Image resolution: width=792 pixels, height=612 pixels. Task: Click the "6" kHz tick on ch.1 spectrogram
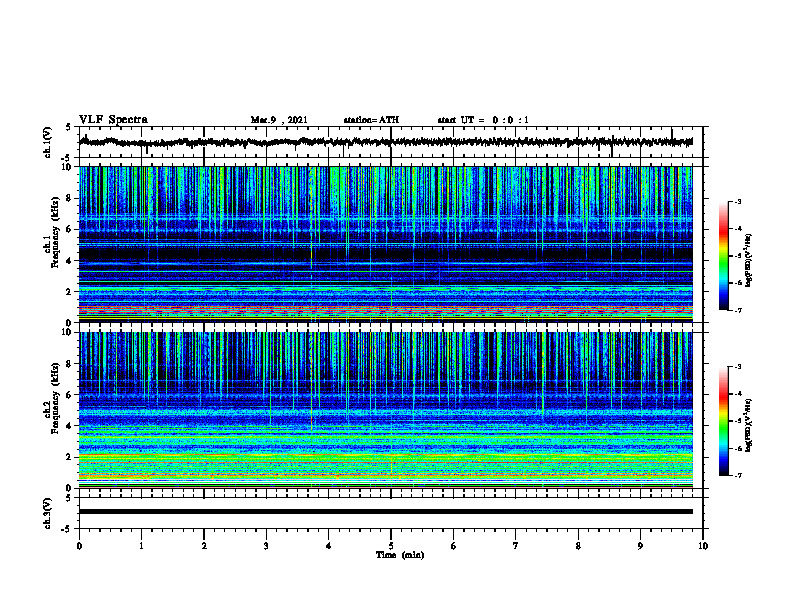(x=70, y=230)
